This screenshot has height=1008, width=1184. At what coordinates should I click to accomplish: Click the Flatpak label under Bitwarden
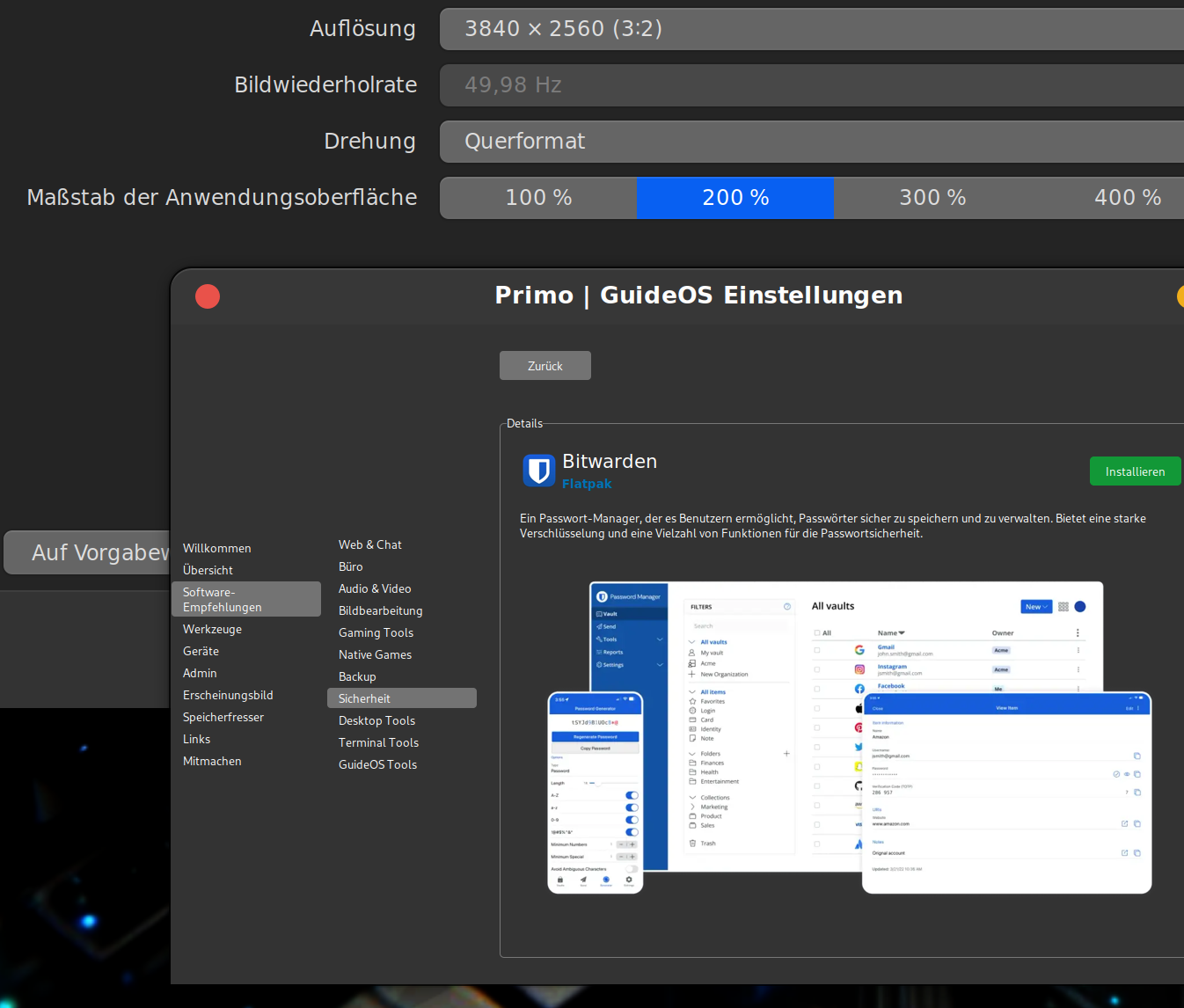tap(587, 484)
